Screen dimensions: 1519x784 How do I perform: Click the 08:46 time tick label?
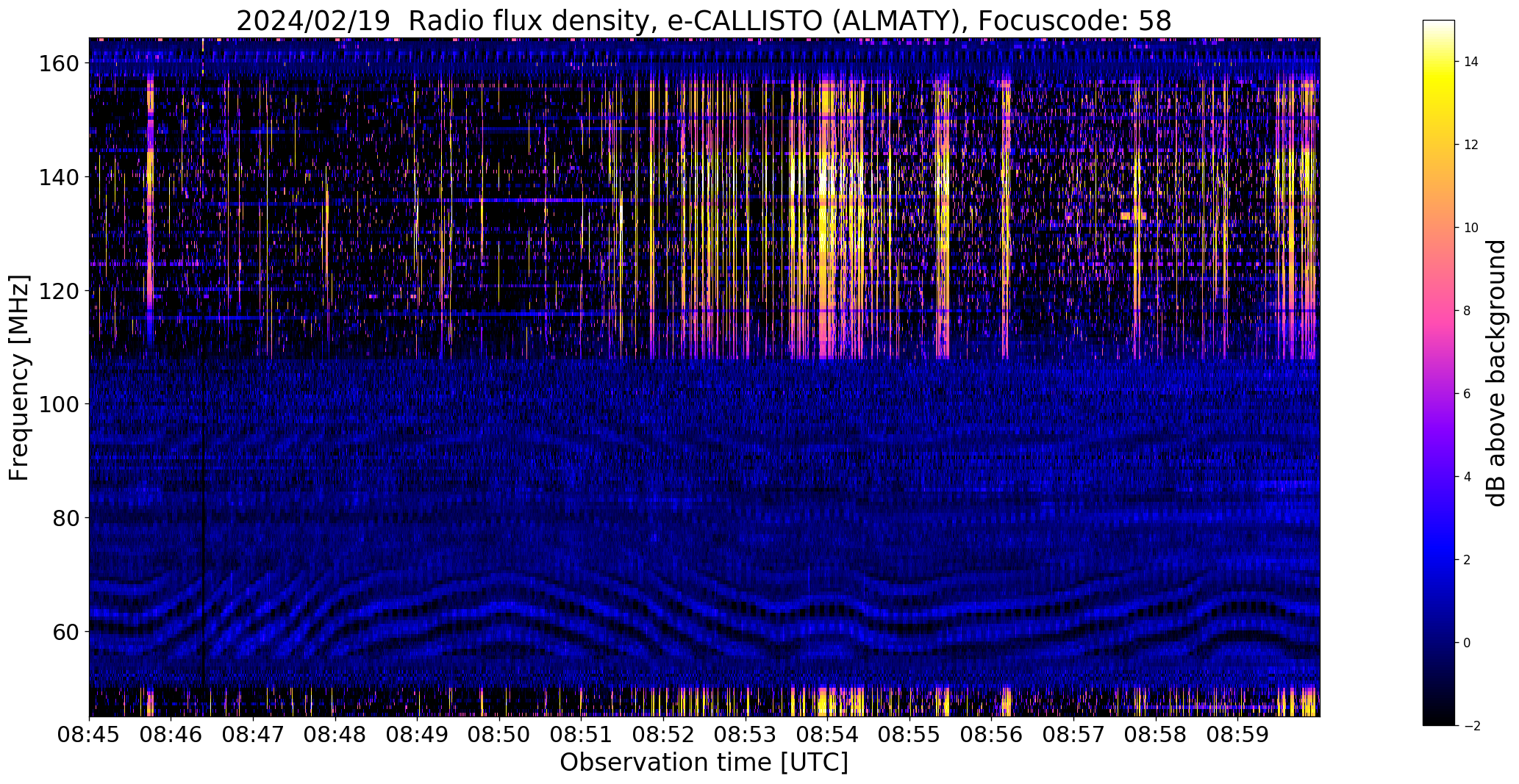click(171, 736)
